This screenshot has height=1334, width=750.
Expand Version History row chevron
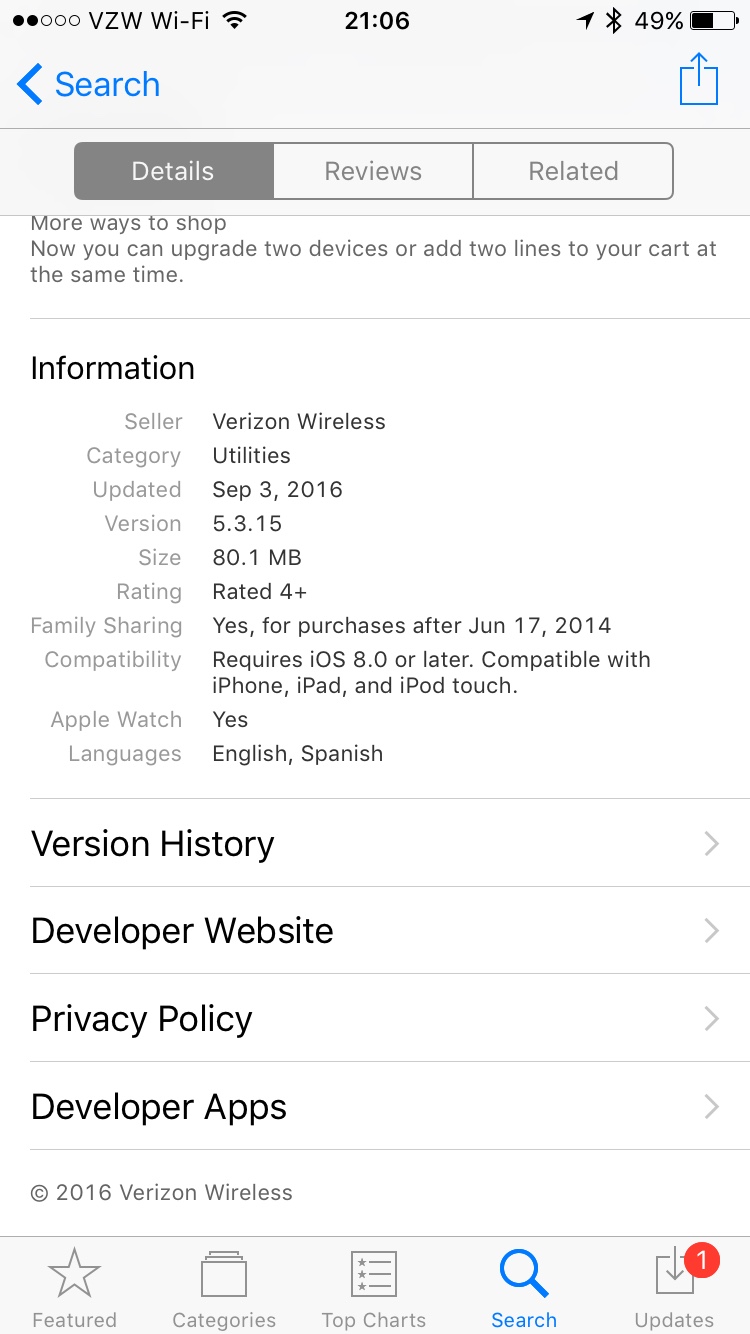(711, 844)
